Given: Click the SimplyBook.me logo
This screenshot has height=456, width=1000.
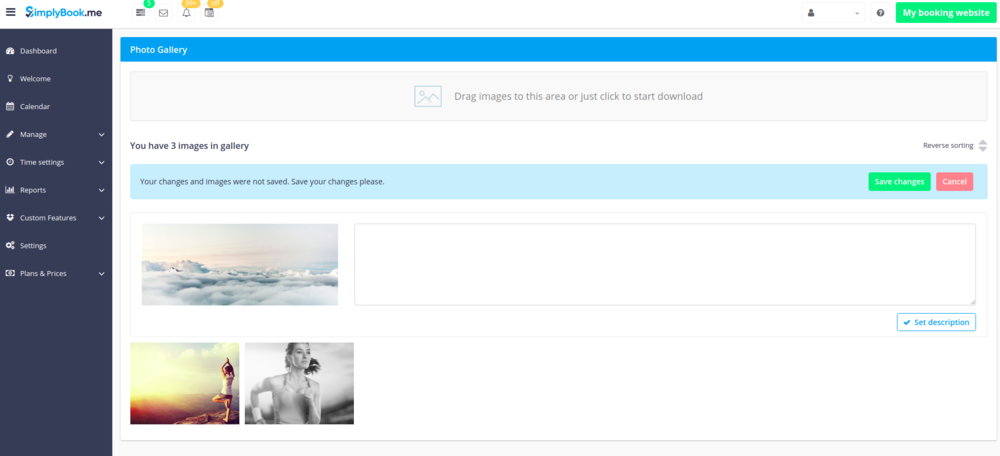Looking at the screenshot, I should [64, 12].
